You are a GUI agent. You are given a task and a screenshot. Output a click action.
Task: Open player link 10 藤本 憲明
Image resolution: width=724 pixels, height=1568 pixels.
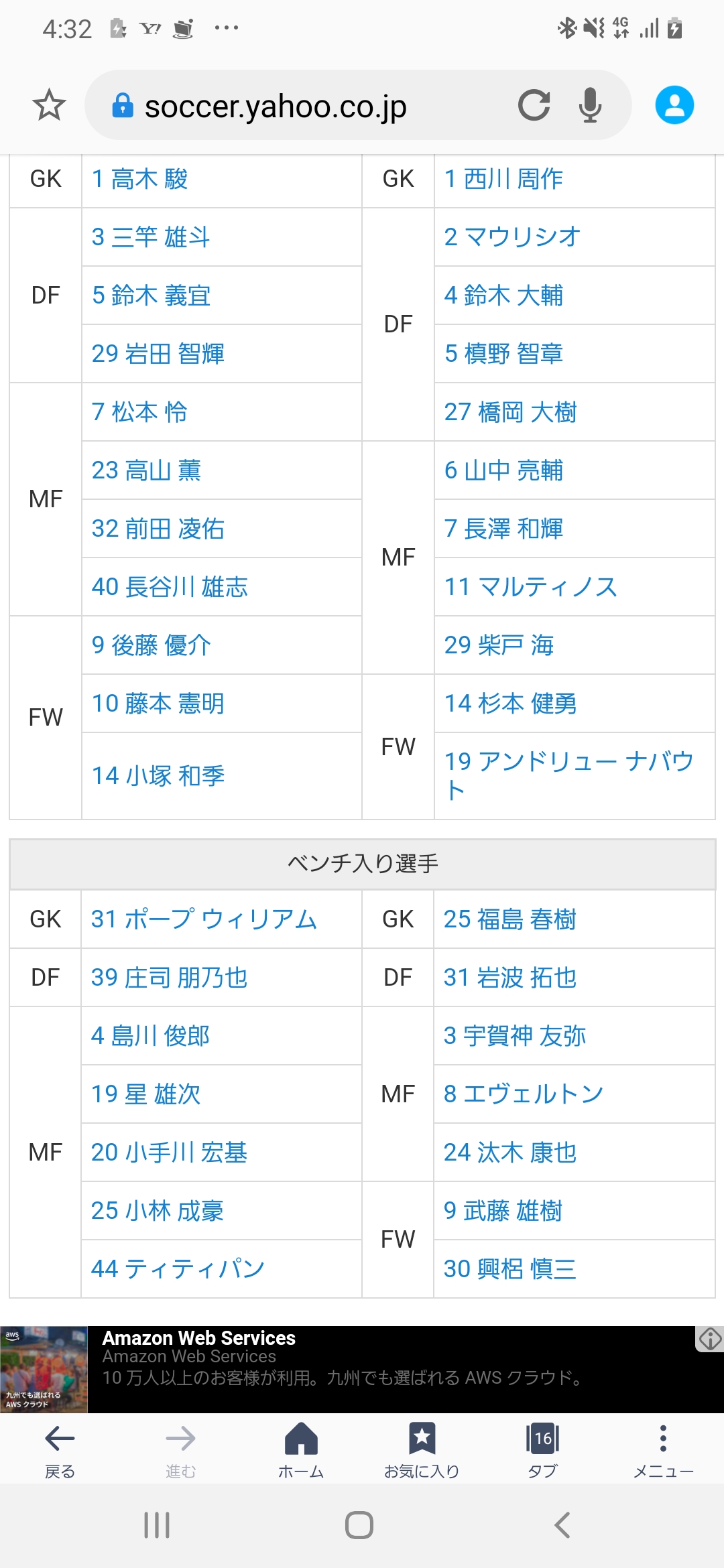click(158, 704)
